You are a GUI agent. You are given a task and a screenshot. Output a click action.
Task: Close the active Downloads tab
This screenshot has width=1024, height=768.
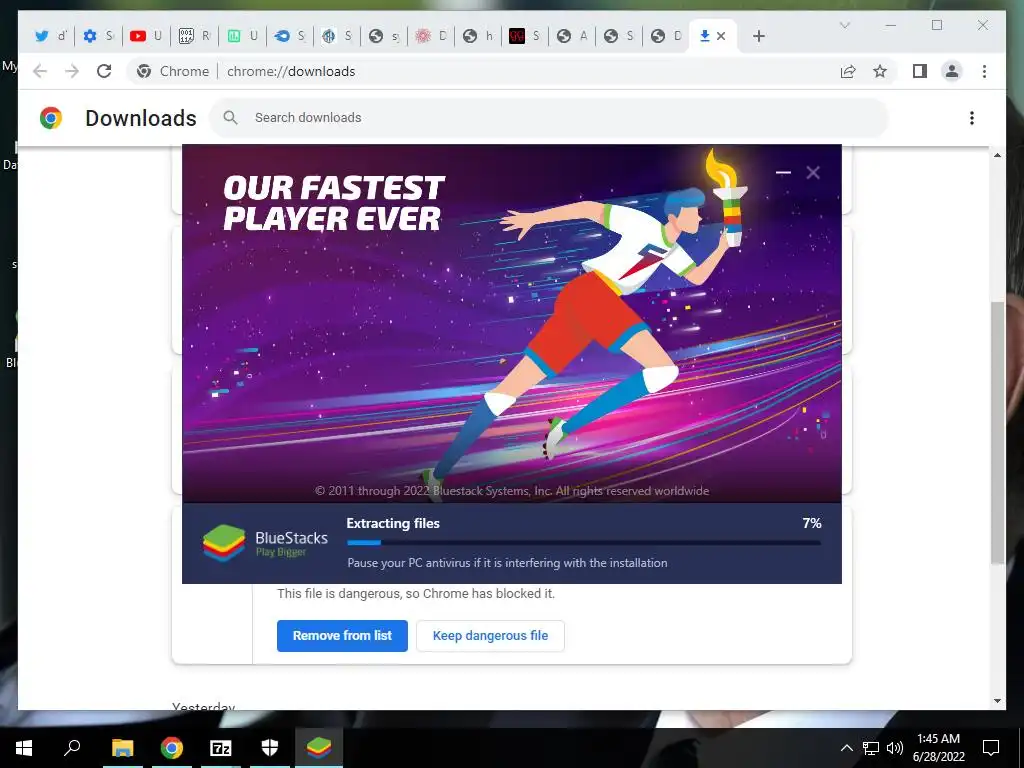721,36
